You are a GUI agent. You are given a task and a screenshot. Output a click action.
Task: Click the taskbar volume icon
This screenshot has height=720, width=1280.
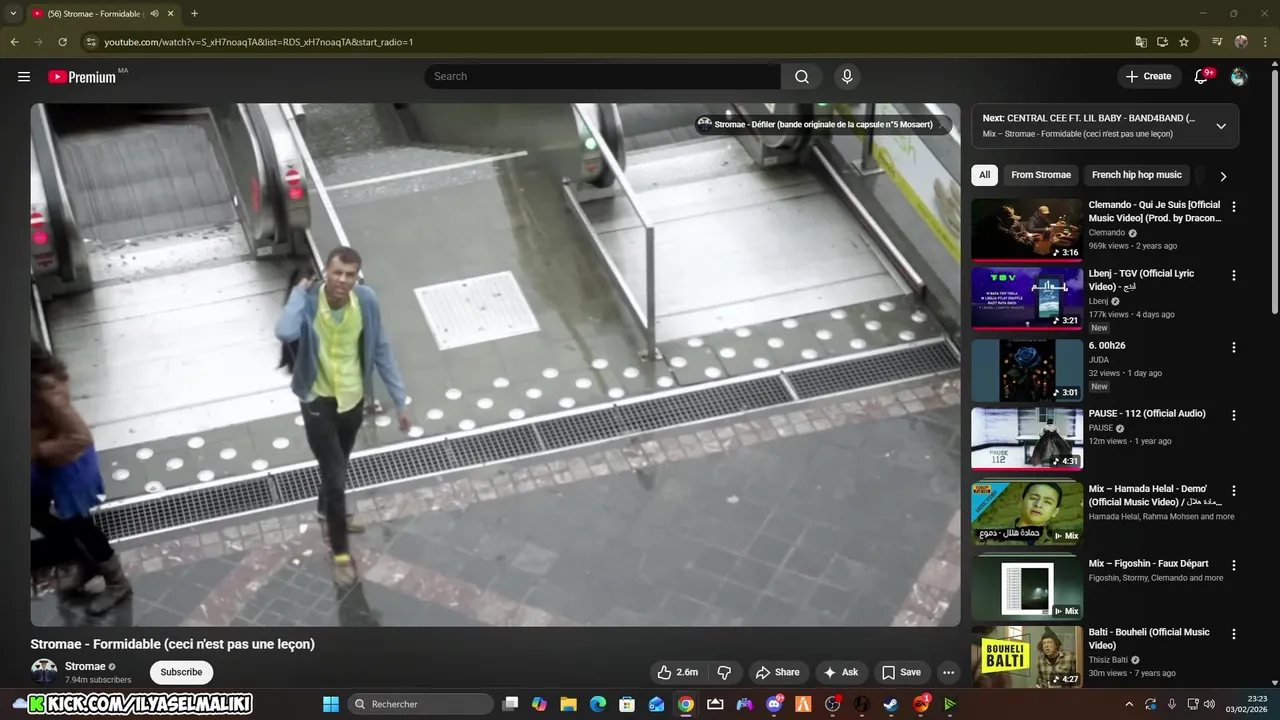[1210, 704]
